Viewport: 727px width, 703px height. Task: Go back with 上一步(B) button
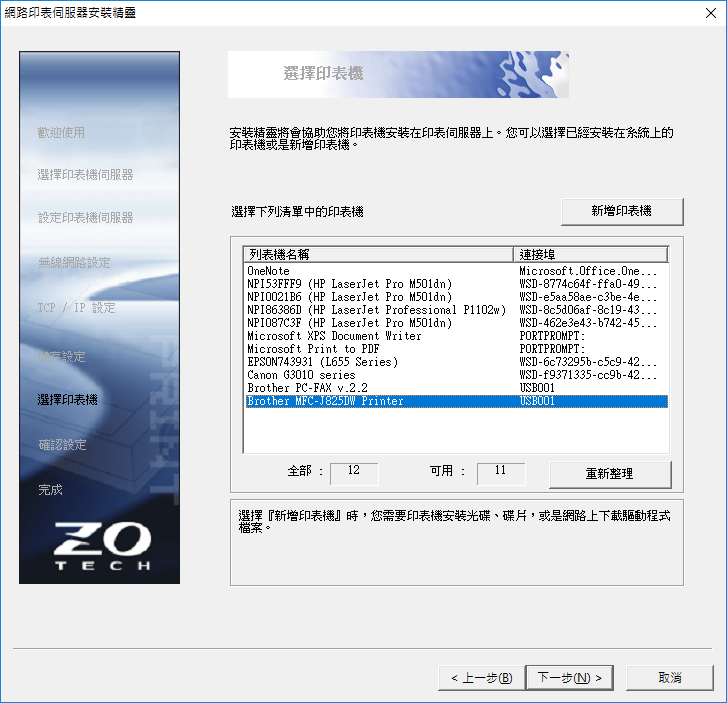click(481, 678)
